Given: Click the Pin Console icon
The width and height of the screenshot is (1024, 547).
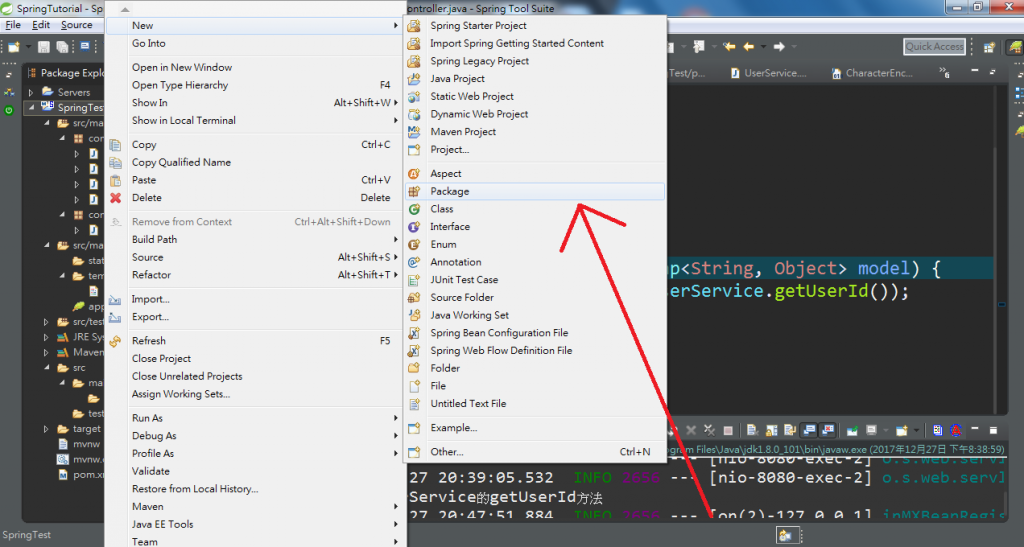Looking at the screenshot, I should (x=852, y=430).
